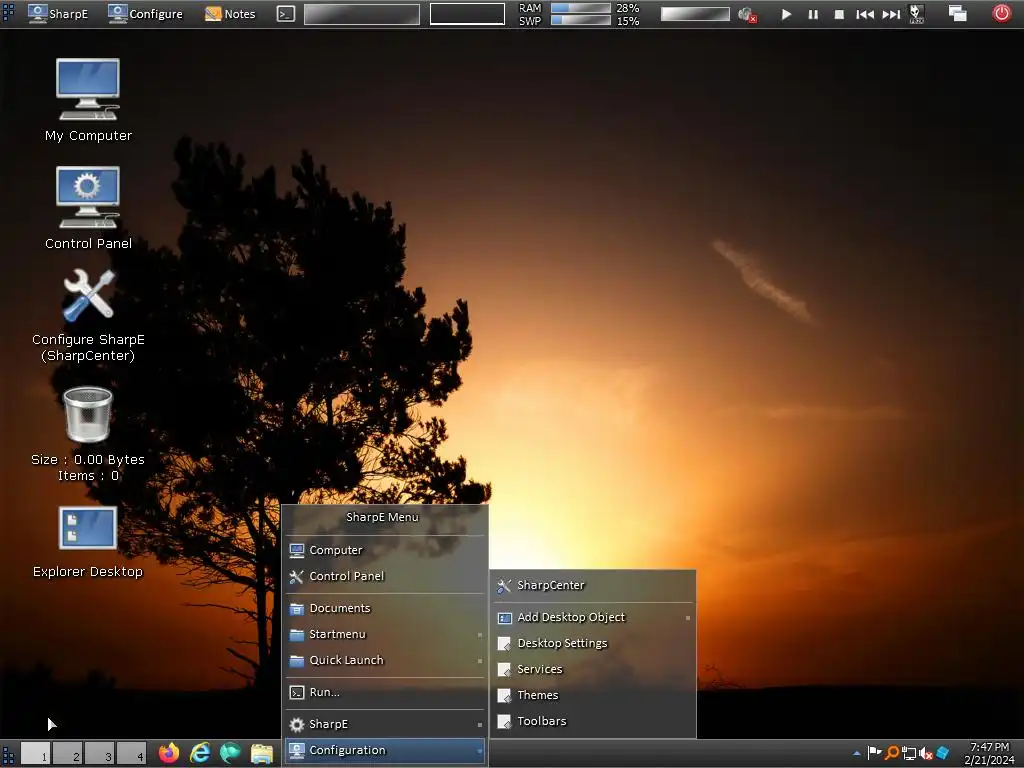The width and height of the screenshot is (1024, 768).
Task: Switch to virtual desktop 4
Action: point(132,754)
